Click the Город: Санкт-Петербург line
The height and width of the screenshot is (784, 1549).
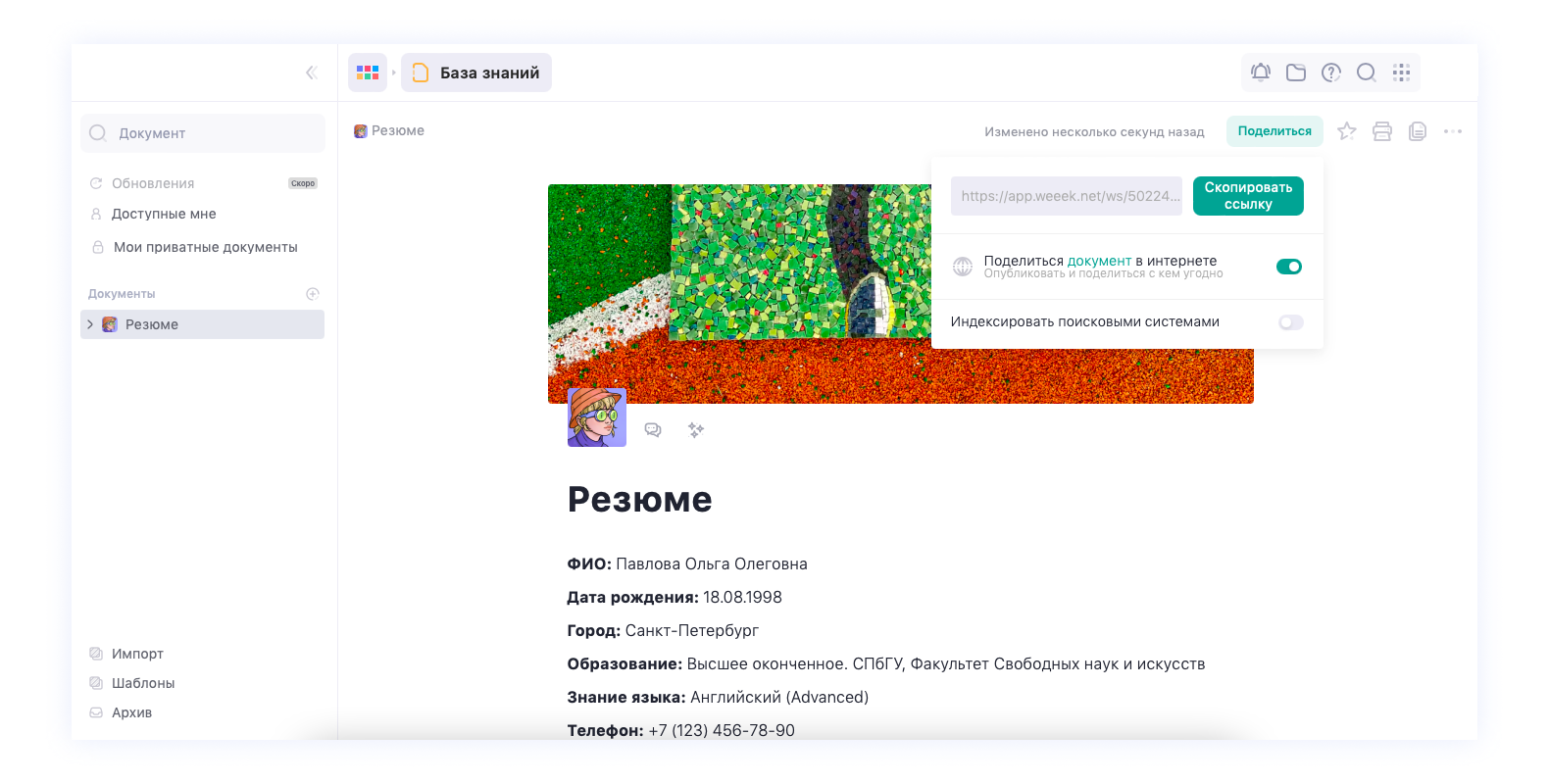coord(663,631)
